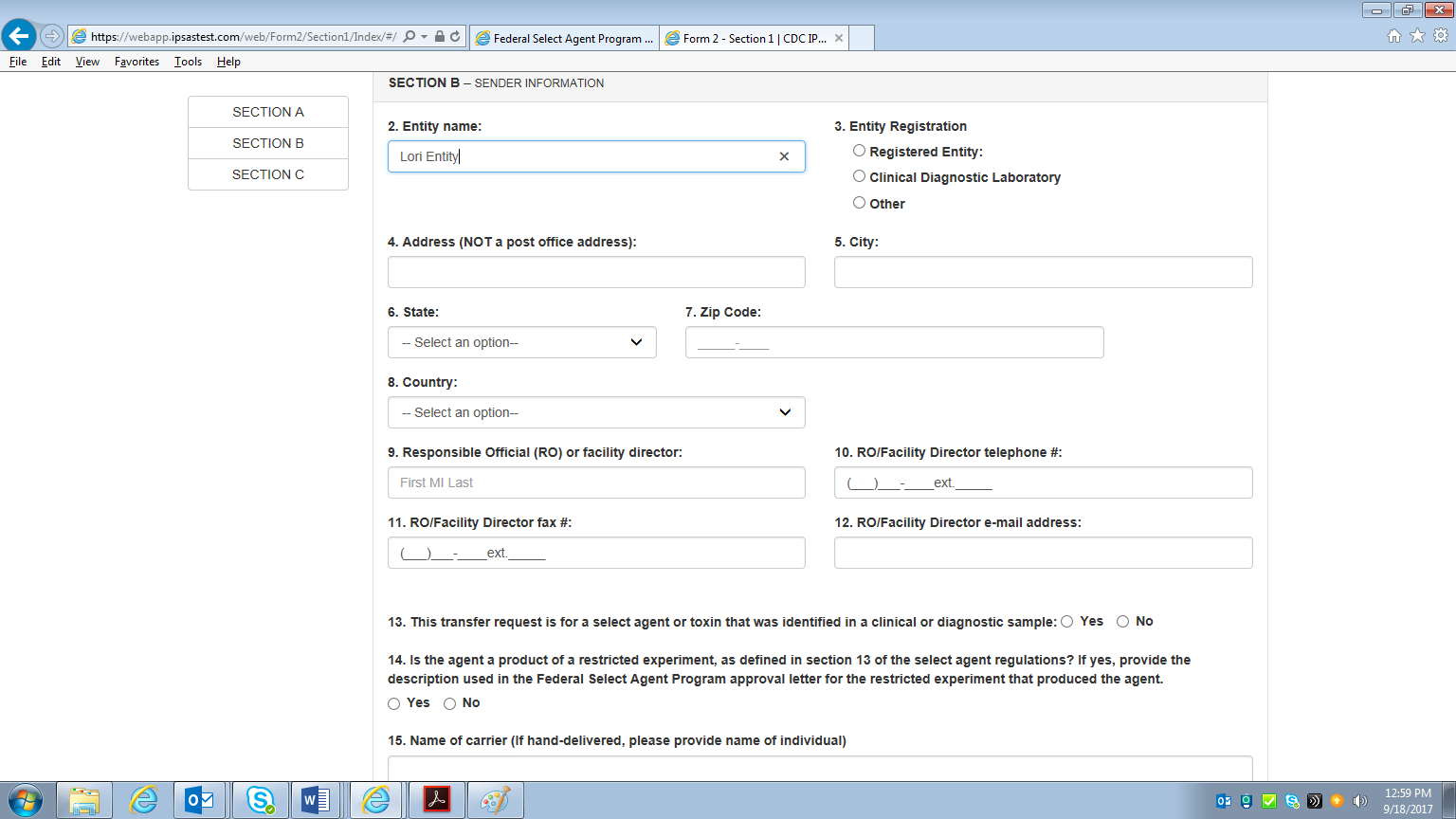The width and height of the screenshot is (1456, 819).
Task: Click the RO/Facility Director fax field
Action: (x=596, y=553)
